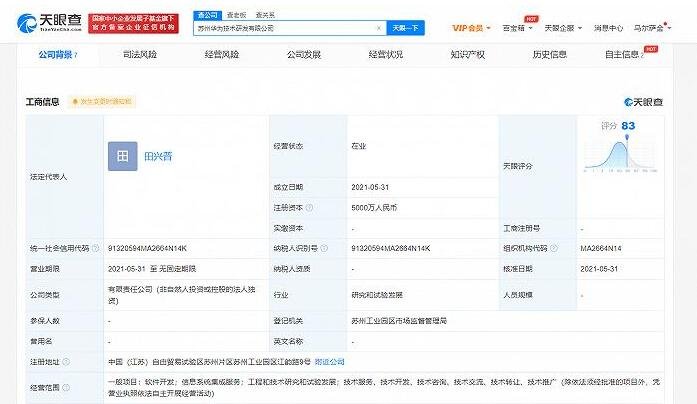Switch to 司法风险 tab
697x404 pixels.
[140, 55]
